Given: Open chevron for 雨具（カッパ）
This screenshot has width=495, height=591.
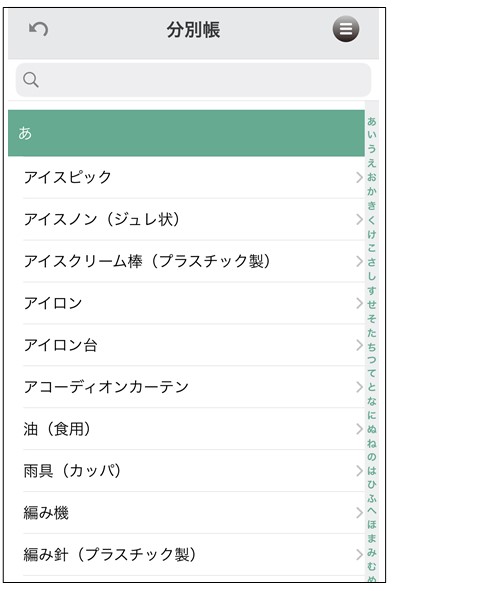Looking at the screenshot, I should pyautogui.click(x=359, y=471).
